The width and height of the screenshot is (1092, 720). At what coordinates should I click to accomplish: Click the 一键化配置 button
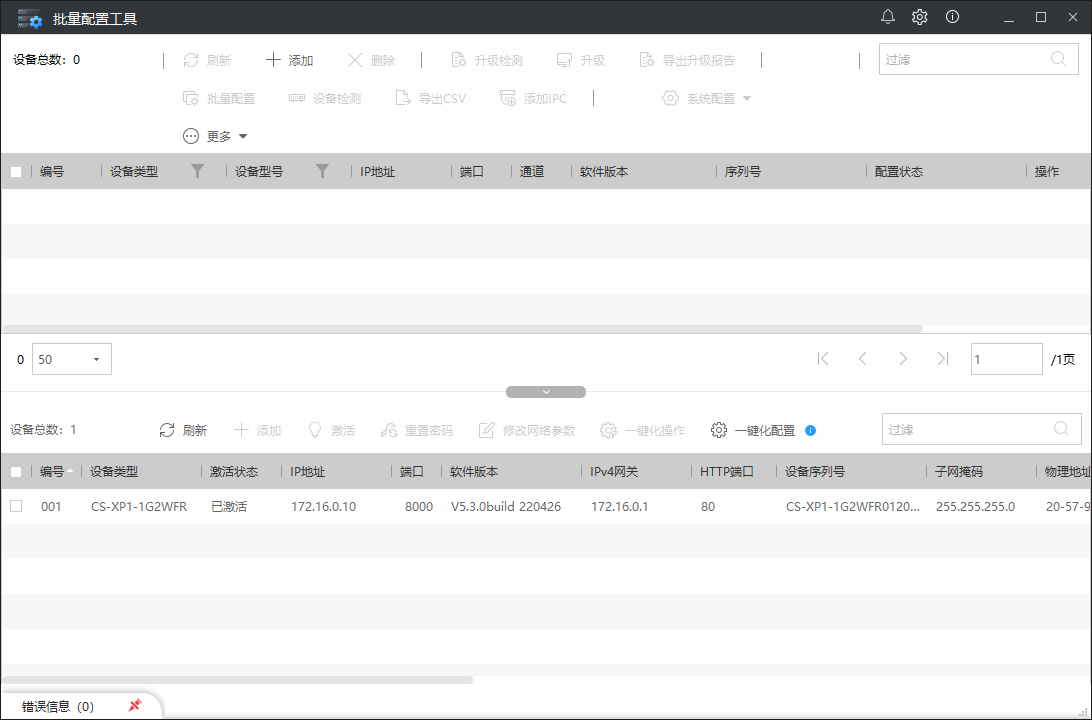[754, 430]
